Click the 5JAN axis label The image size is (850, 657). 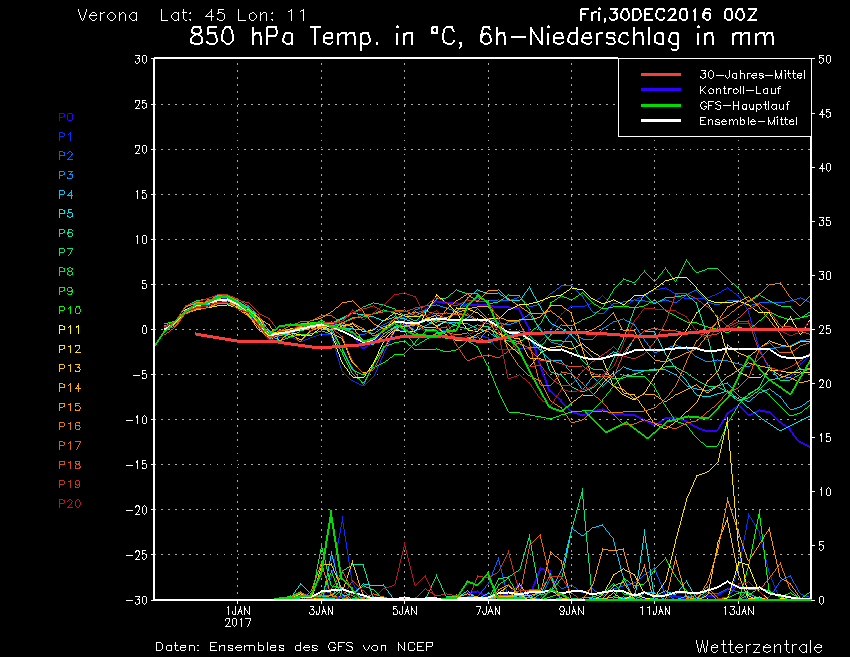click(404, 611)
